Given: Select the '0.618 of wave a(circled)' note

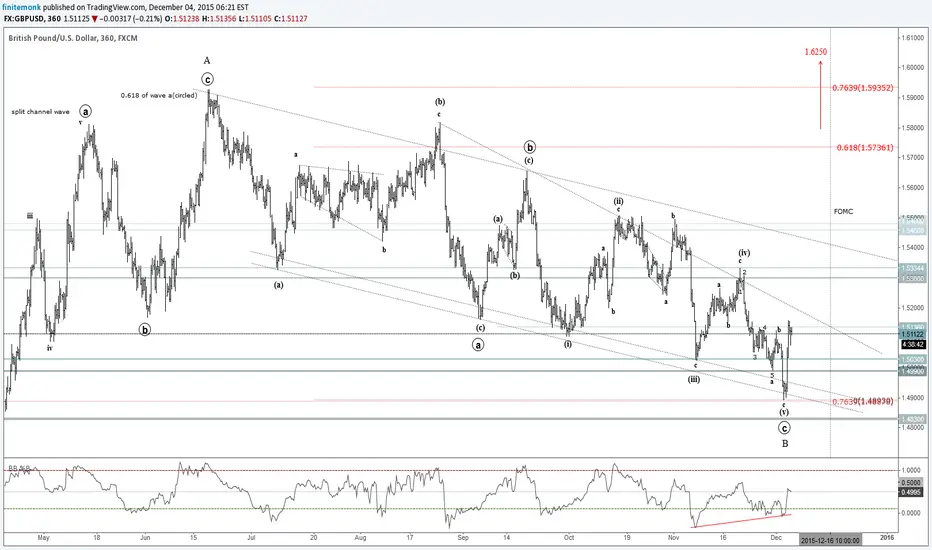Looking at the screenshot, I should (x=159, y=95).
